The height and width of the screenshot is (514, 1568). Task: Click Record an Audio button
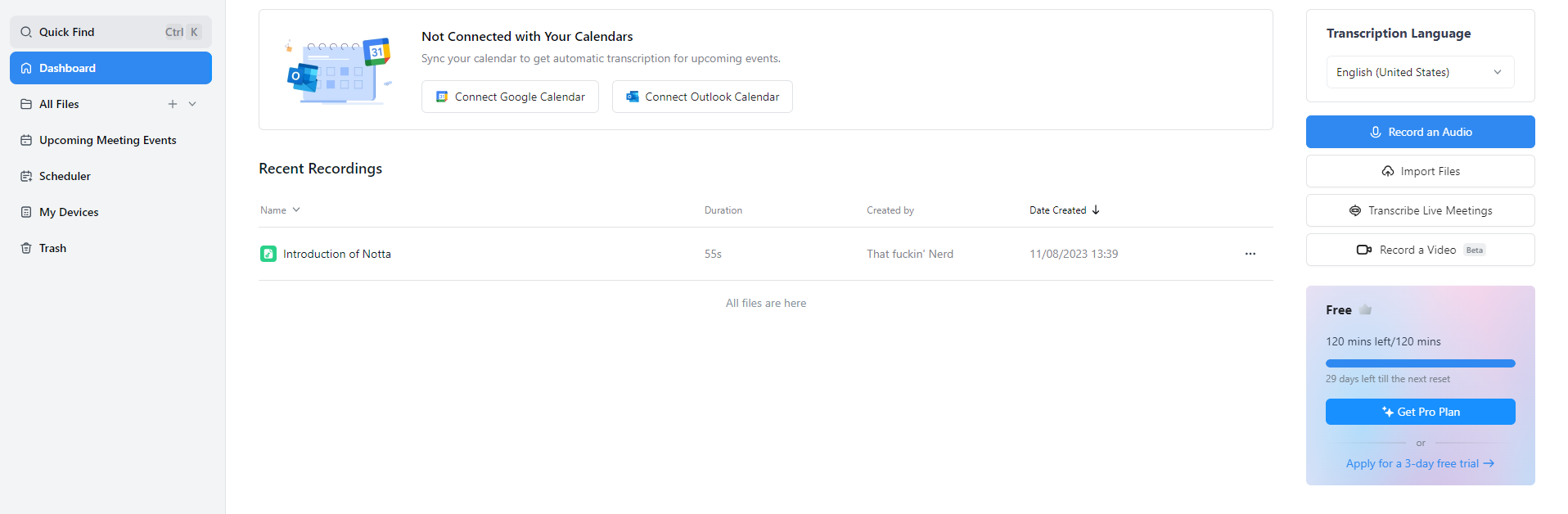[1420, 132]
